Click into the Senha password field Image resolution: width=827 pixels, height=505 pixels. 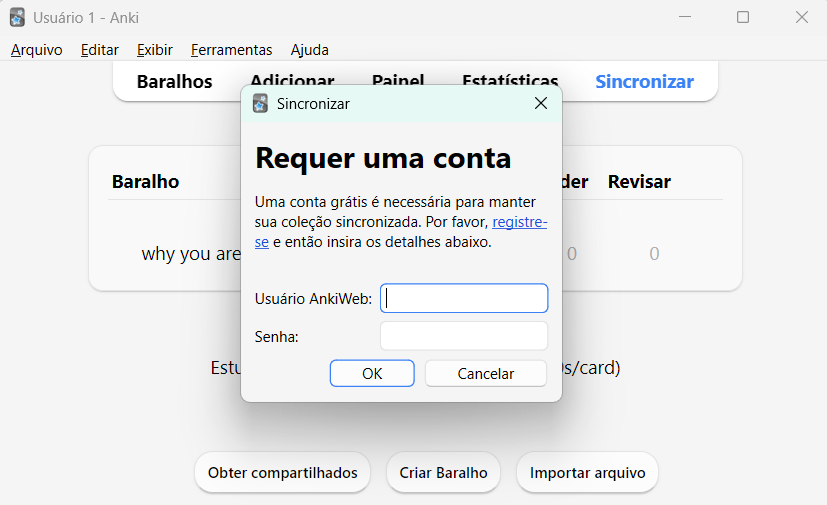point(464,336)
